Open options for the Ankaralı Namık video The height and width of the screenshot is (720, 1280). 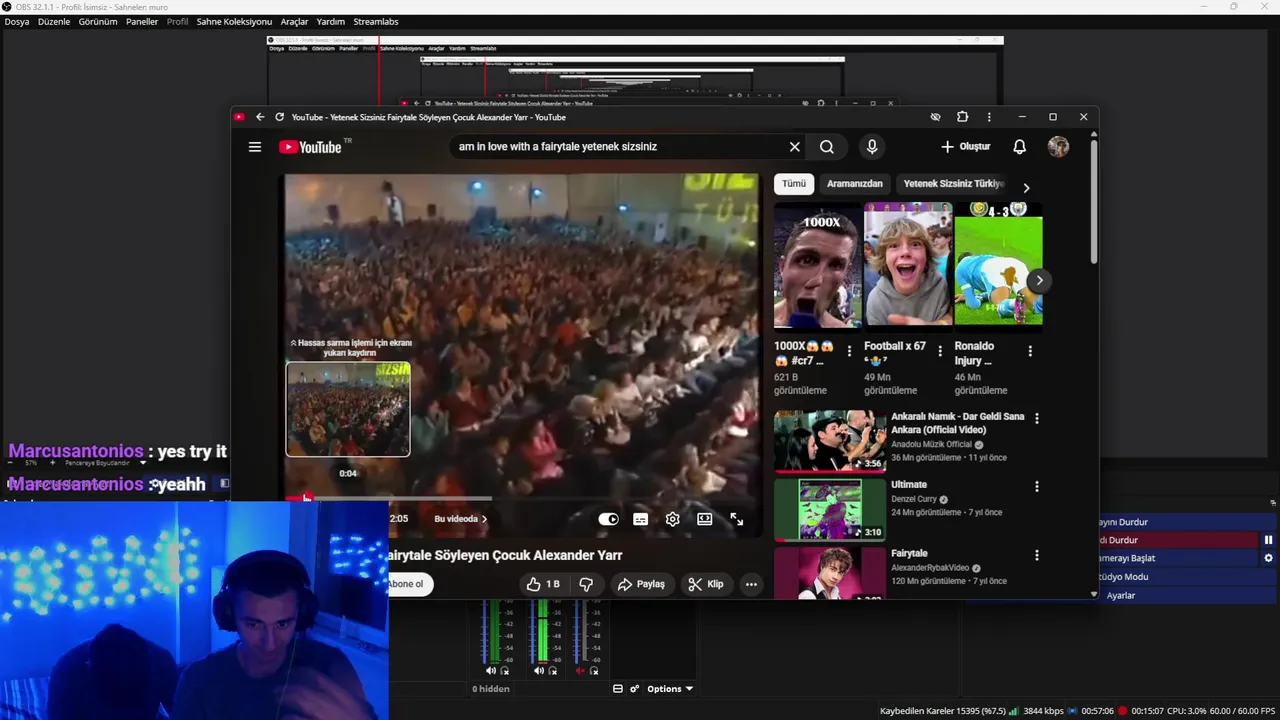click(x=1037, y=419)
